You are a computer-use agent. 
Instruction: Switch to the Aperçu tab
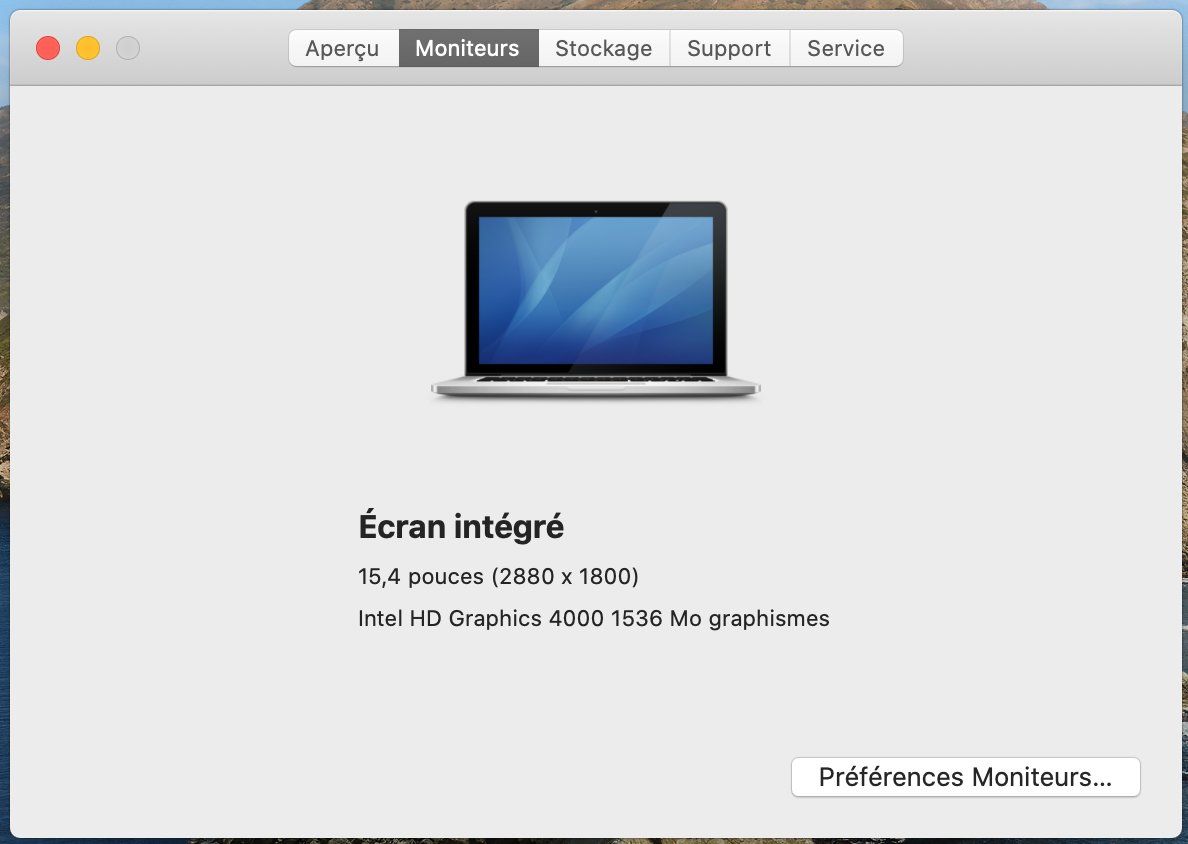343,48
